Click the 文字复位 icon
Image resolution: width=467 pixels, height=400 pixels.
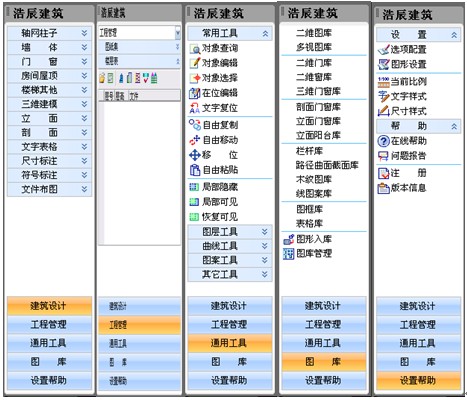pos(195,108)
